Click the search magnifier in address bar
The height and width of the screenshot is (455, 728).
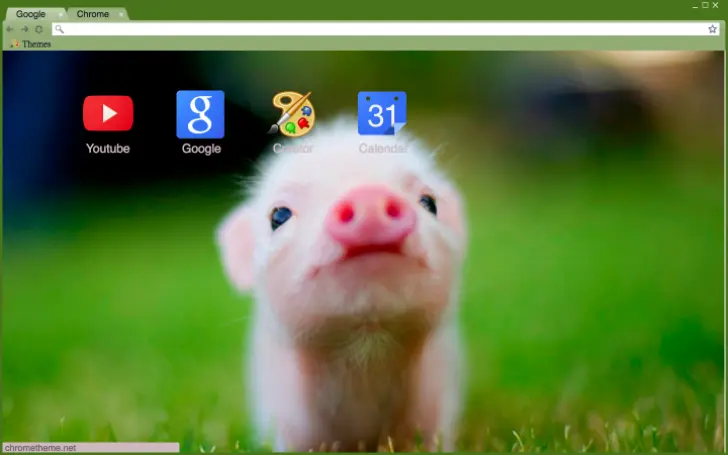point(59,29)
